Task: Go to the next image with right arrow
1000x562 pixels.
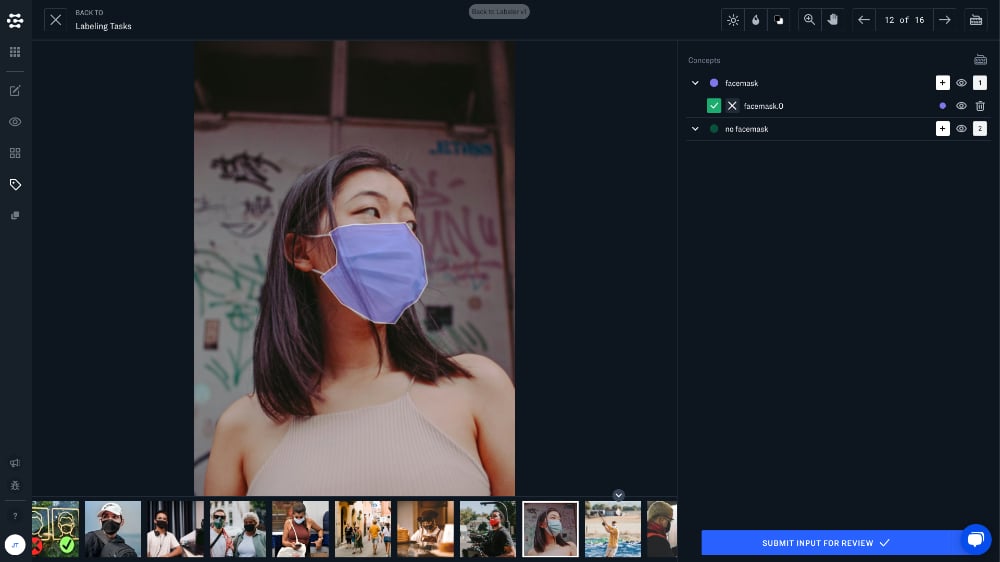Action: [x=944, y=20]
